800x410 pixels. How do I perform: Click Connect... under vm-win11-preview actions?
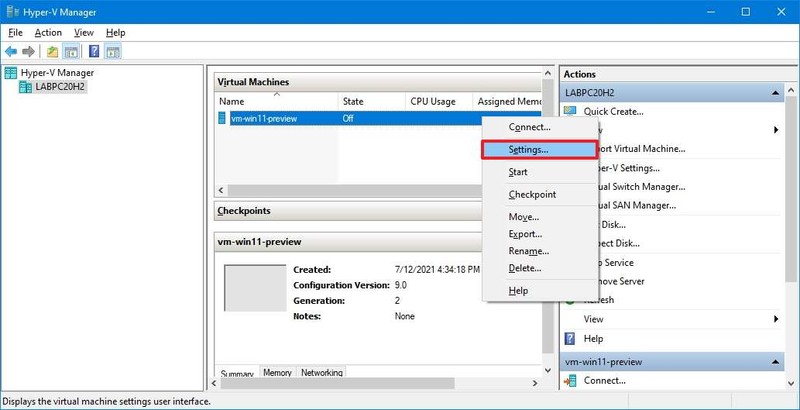point(605,380)
